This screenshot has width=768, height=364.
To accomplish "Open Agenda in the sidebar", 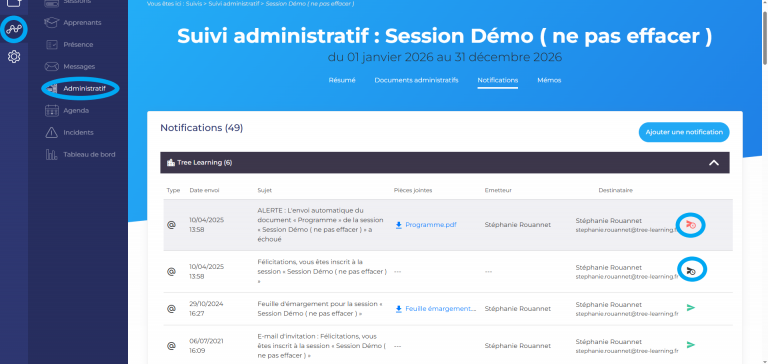I will [x=76, y=111].
